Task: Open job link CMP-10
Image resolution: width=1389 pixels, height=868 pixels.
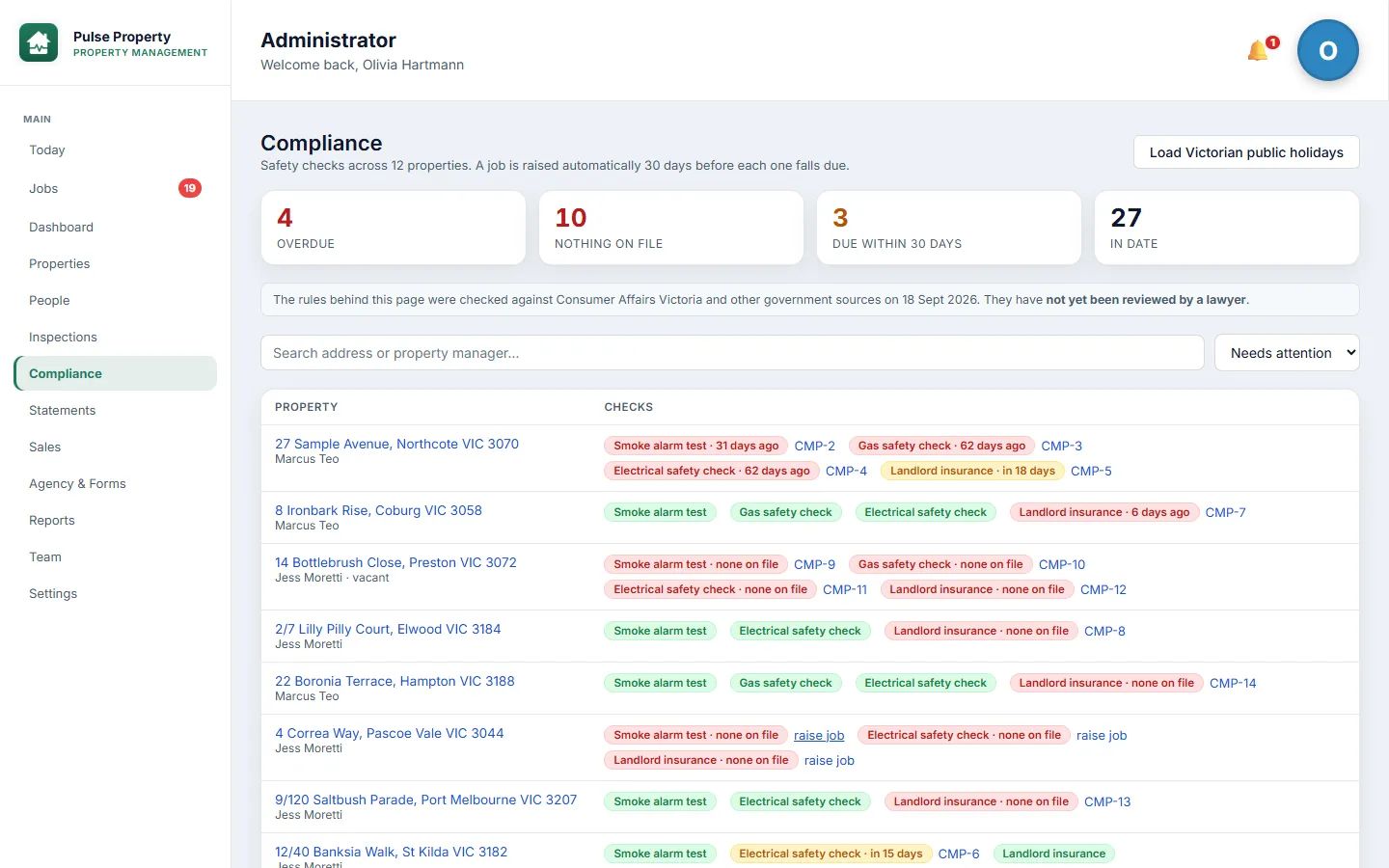Action: 1062,564
